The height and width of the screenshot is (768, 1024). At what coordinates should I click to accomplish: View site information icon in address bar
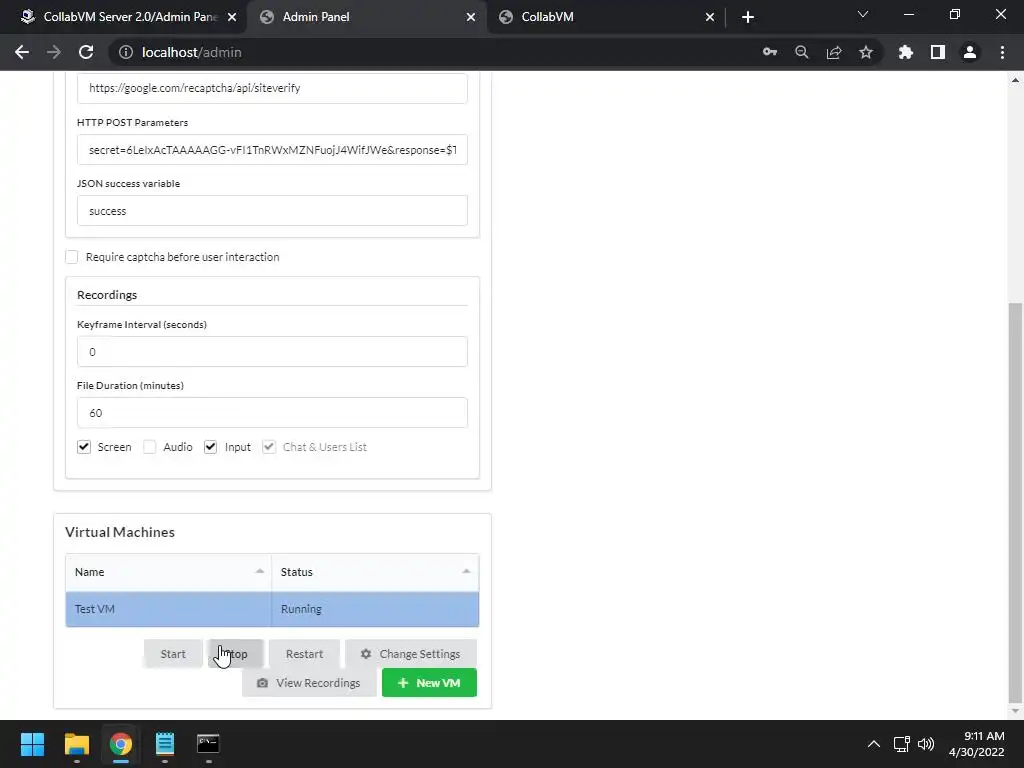coord(125,52)
